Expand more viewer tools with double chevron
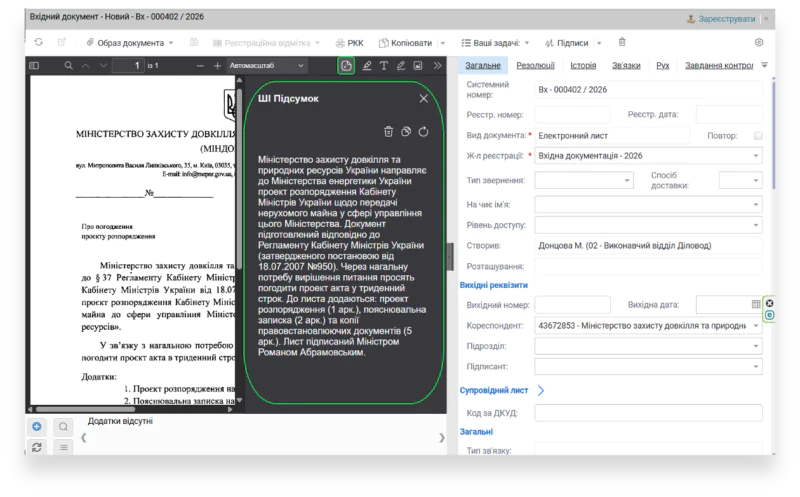Viewport: 800px width, 497px height. [x=437, y=65]
